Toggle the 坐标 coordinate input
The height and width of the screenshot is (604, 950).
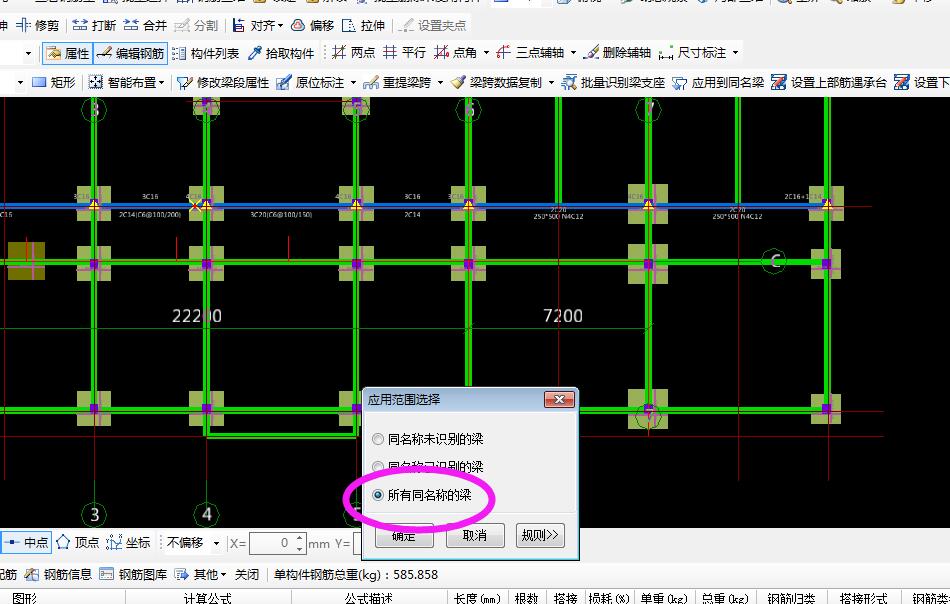[128, 543]
